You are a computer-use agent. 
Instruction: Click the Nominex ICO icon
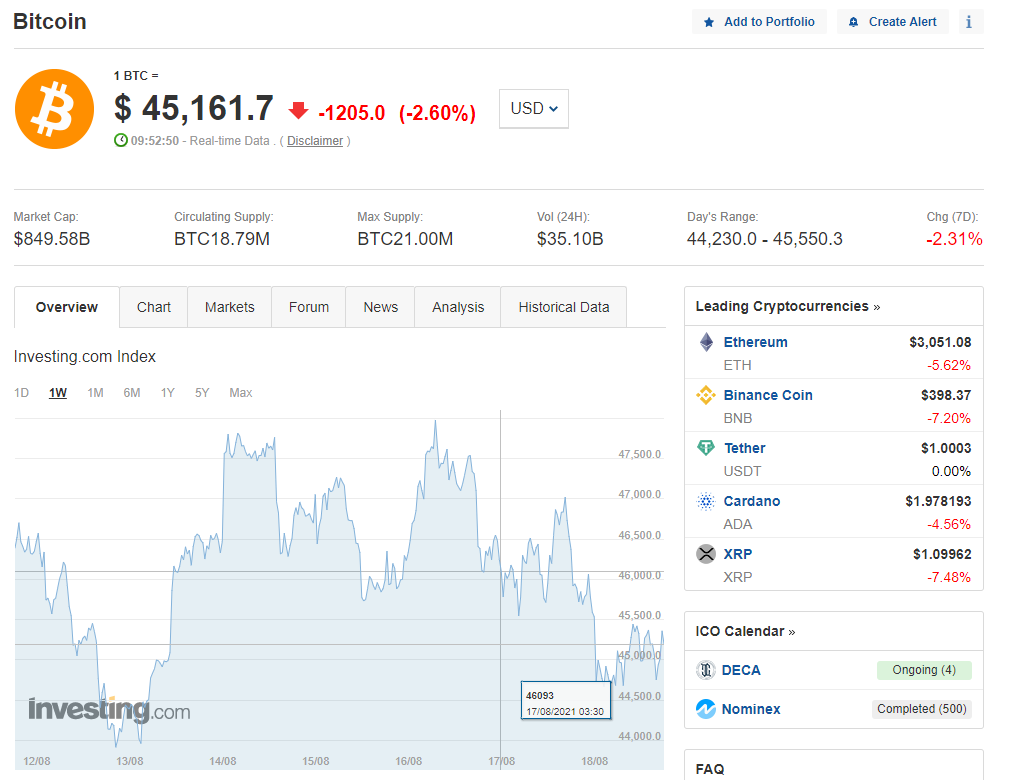click(706, 709)
